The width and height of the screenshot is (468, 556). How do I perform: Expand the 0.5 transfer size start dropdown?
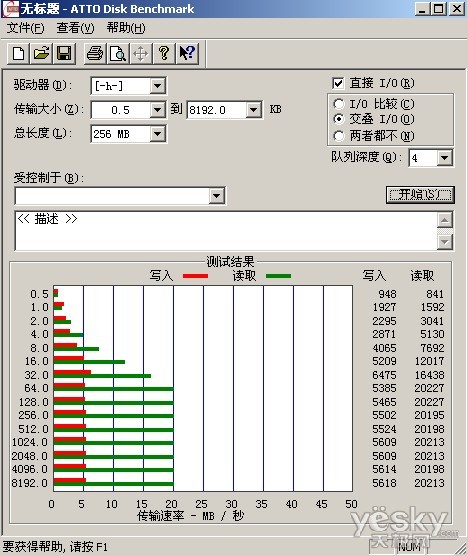click(x=157, y=110)
